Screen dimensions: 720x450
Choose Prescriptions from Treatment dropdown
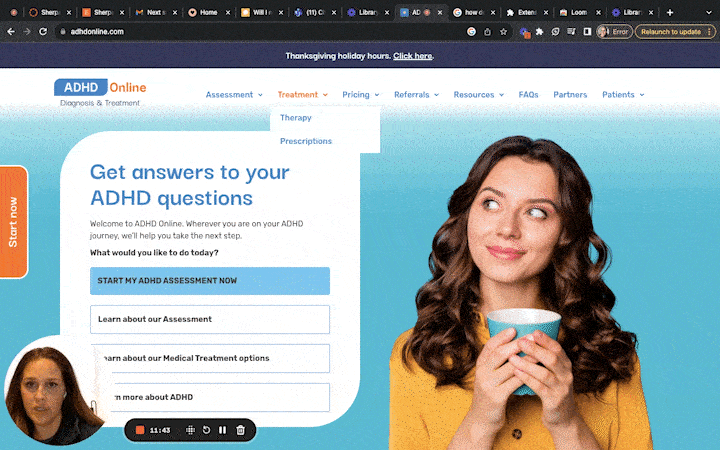pyautogui.click(x=306, y=141)
